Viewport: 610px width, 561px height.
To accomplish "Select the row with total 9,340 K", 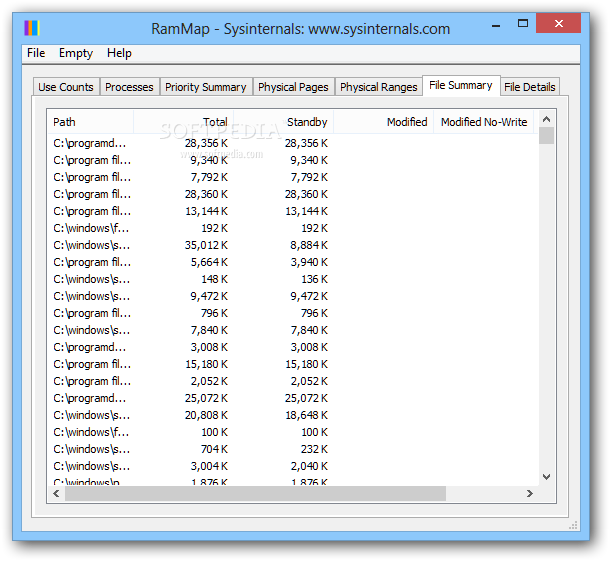I will tap(293, 160).
